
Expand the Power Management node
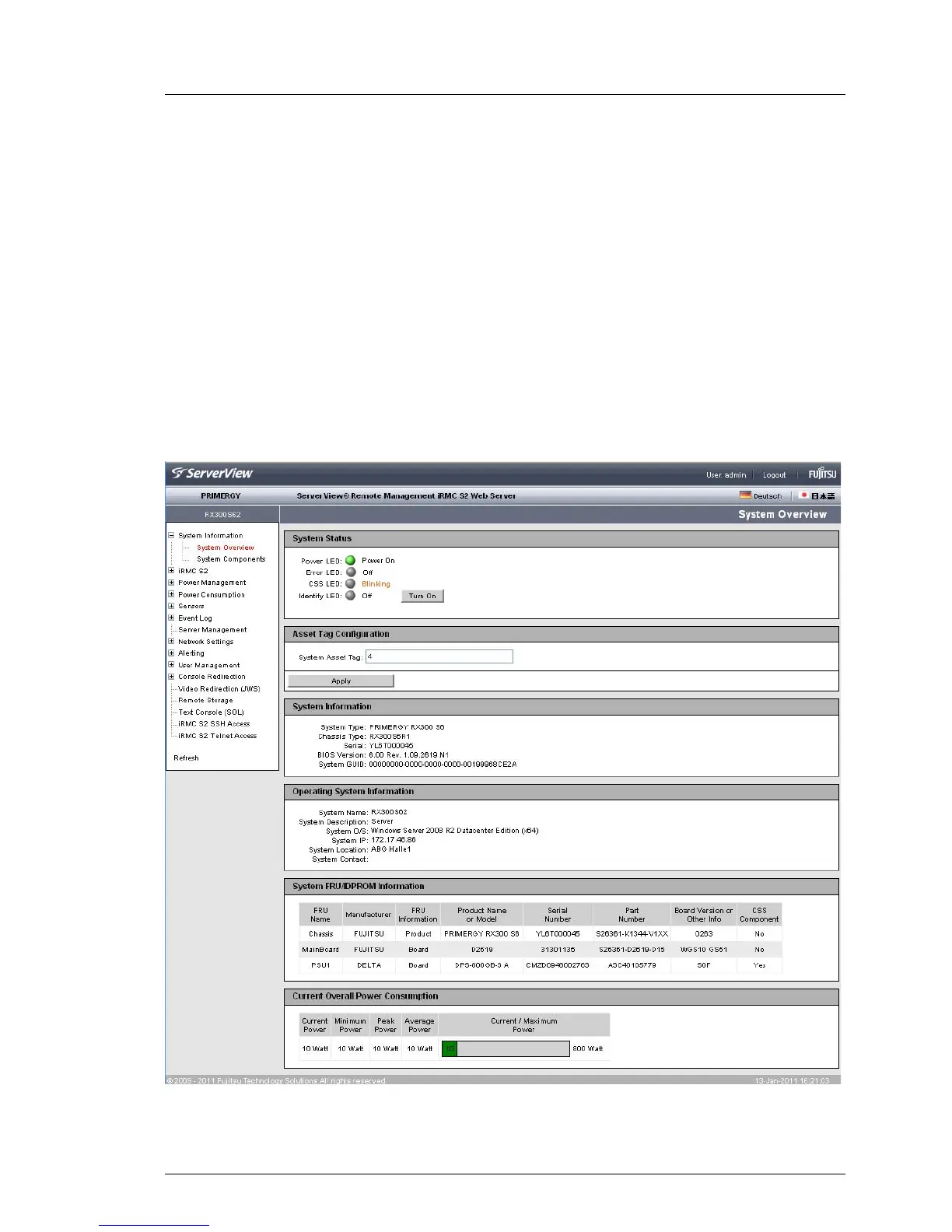172,583
